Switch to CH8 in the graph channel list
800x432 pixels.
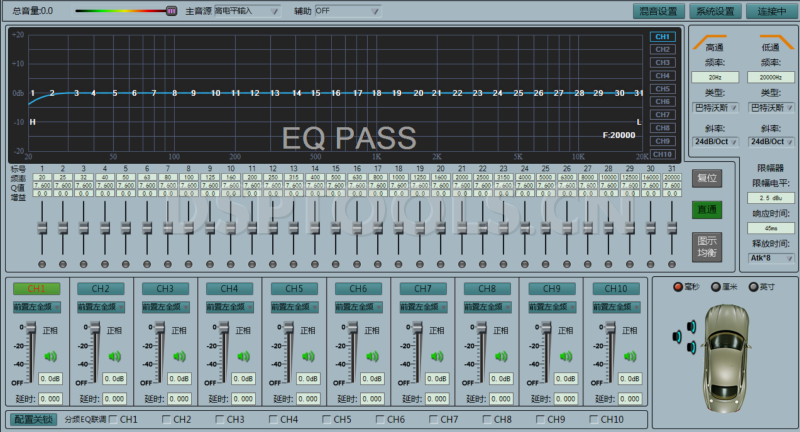coord(662,128)
